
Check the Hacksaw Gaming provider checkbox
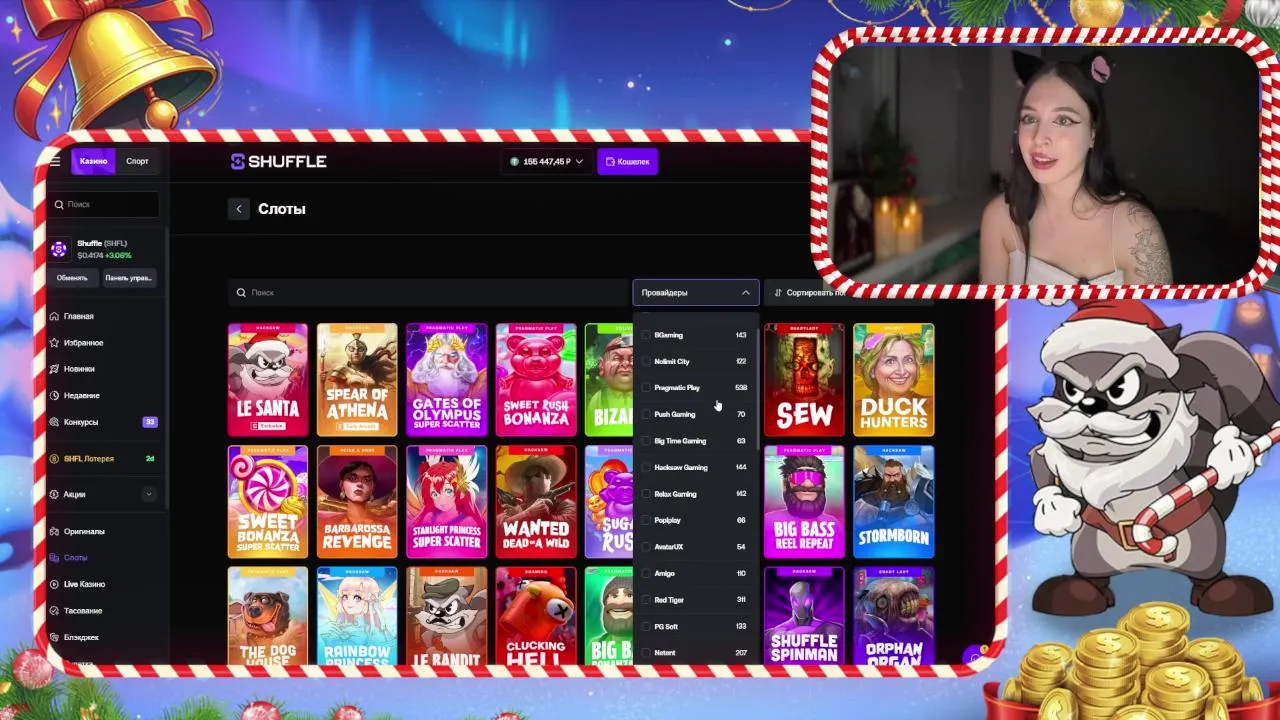coord(646,467)
